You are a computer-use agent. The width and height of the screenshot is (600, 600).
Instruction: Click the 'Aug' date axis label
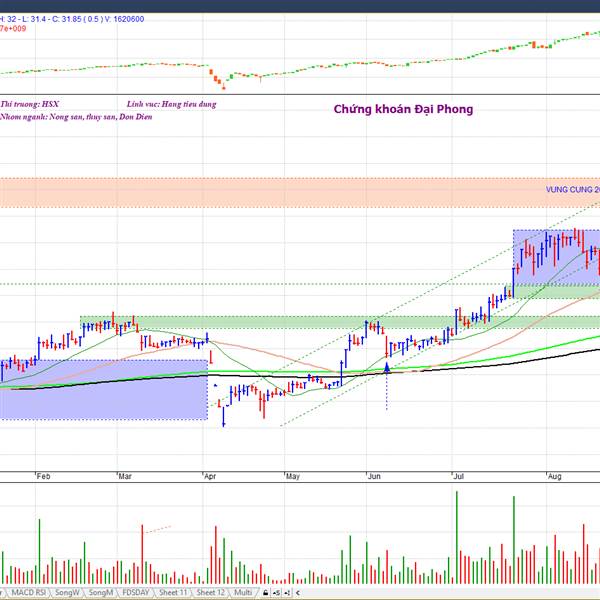(554, 476)
